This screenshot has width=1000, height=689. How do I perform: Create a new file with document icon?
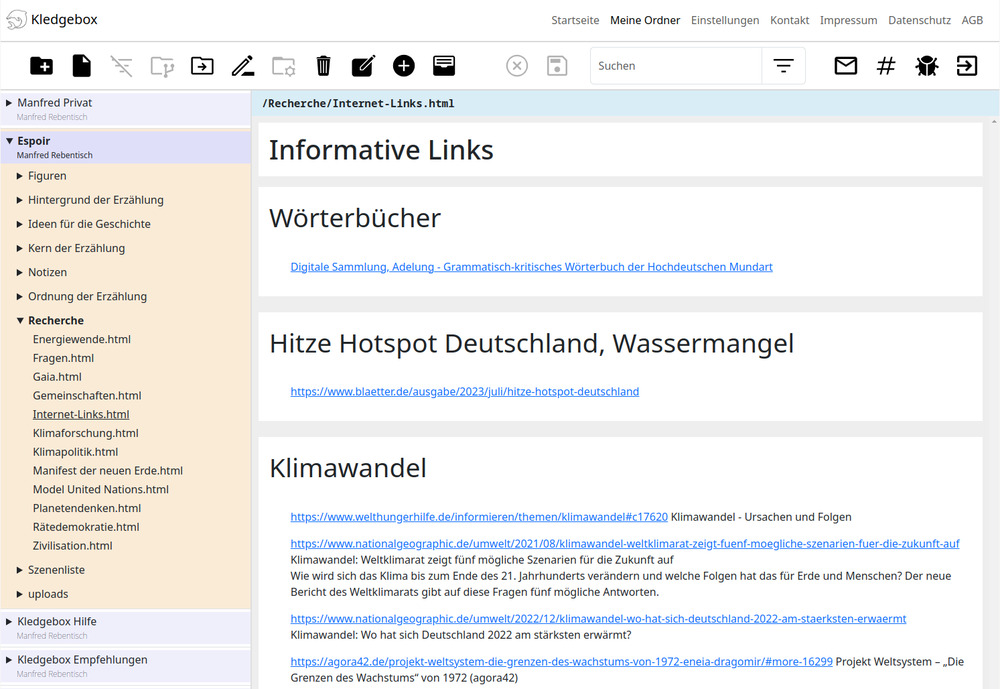click(x=82, y=66)
